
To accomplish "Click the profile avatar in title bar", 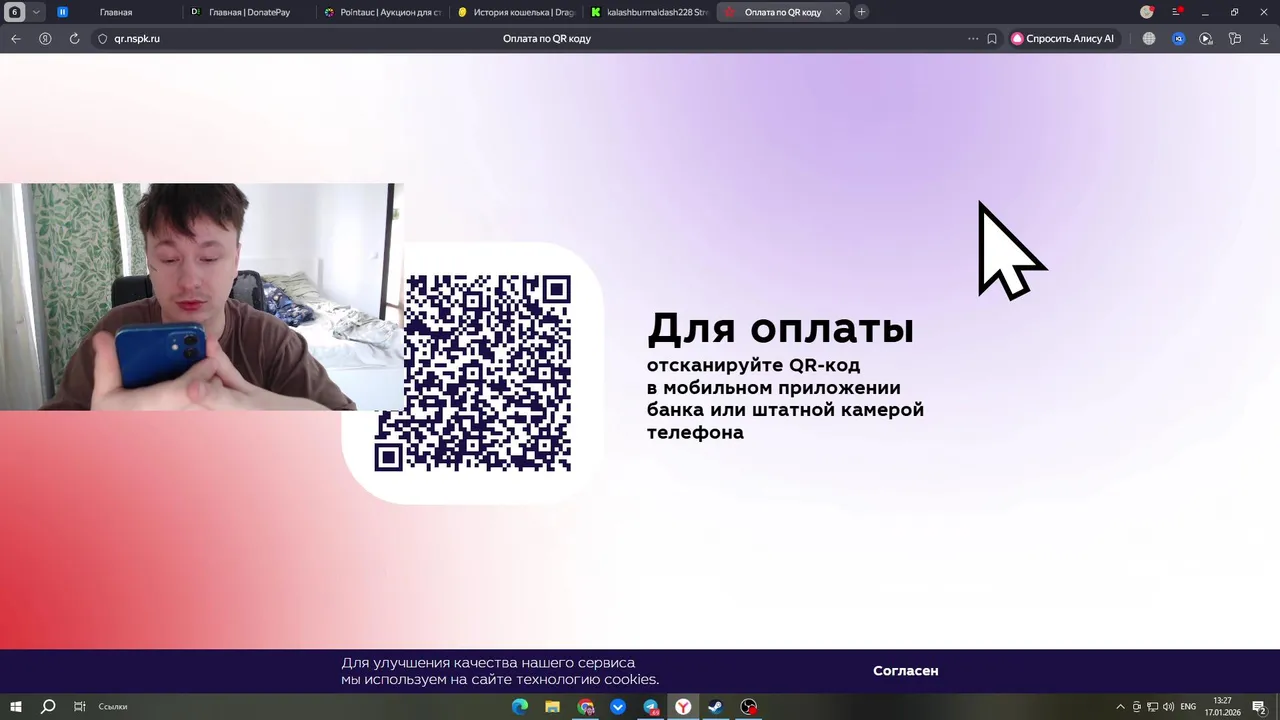I will pyautogui.click(x=1147, y=12).
